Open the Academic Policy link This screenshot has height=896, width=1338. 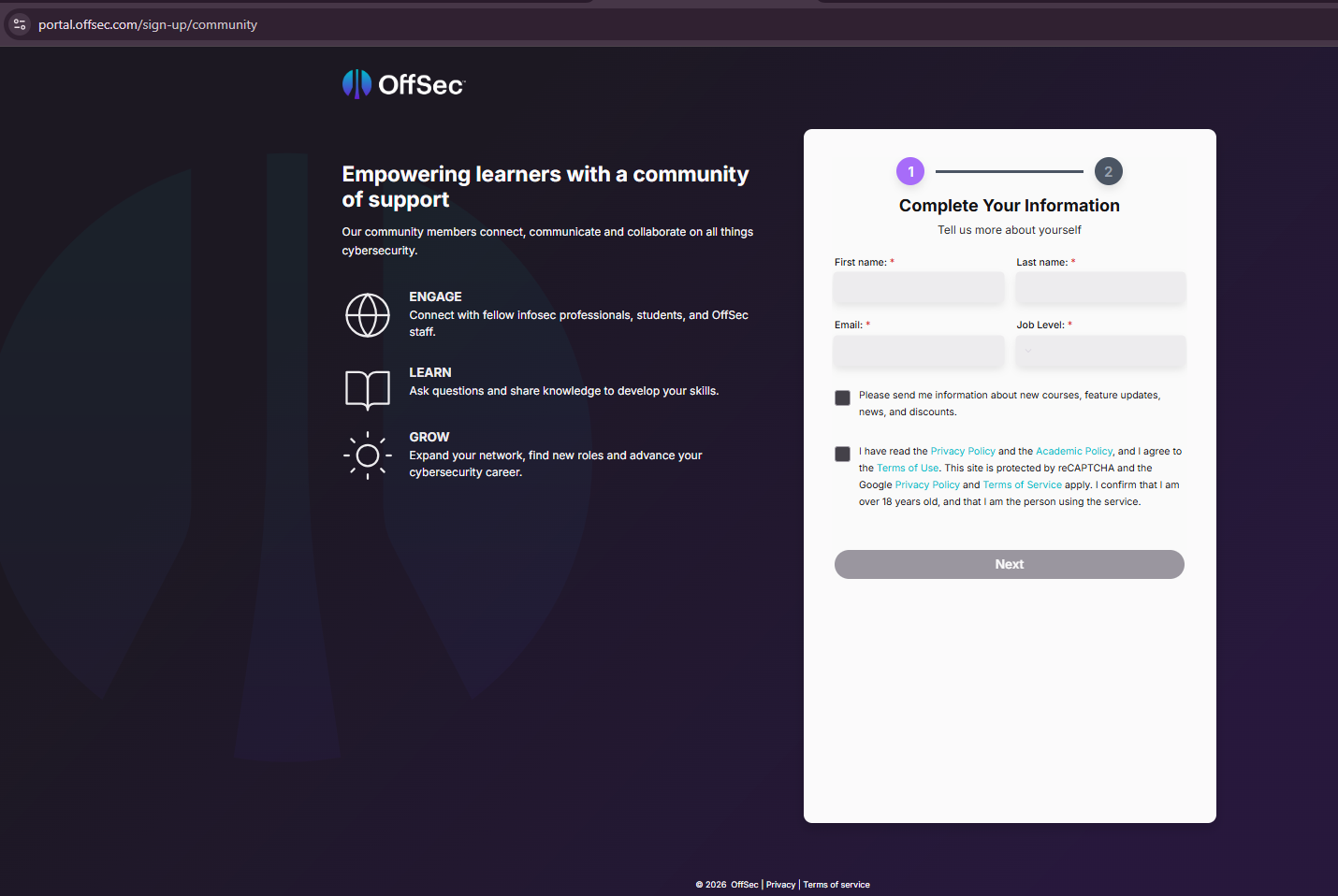pyautogui.click(x=1073, y=450)
